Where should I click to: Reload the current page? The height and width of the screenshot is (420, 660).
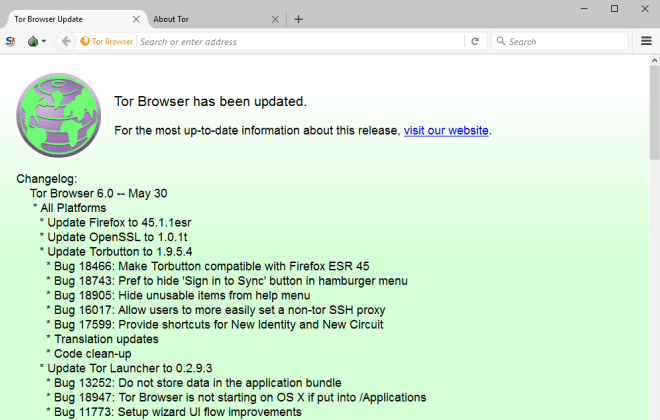[x=475, y=41]
